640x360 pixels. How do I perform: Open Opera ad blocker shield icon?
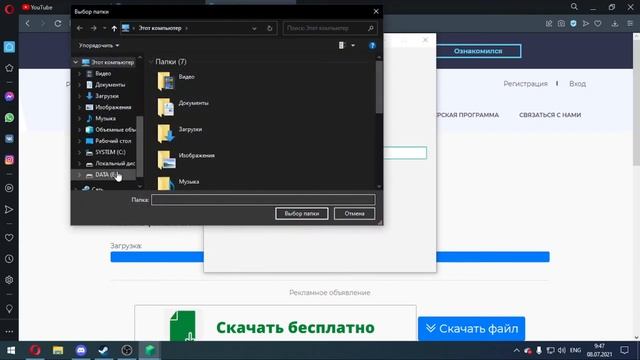click(x=573, y=24)
